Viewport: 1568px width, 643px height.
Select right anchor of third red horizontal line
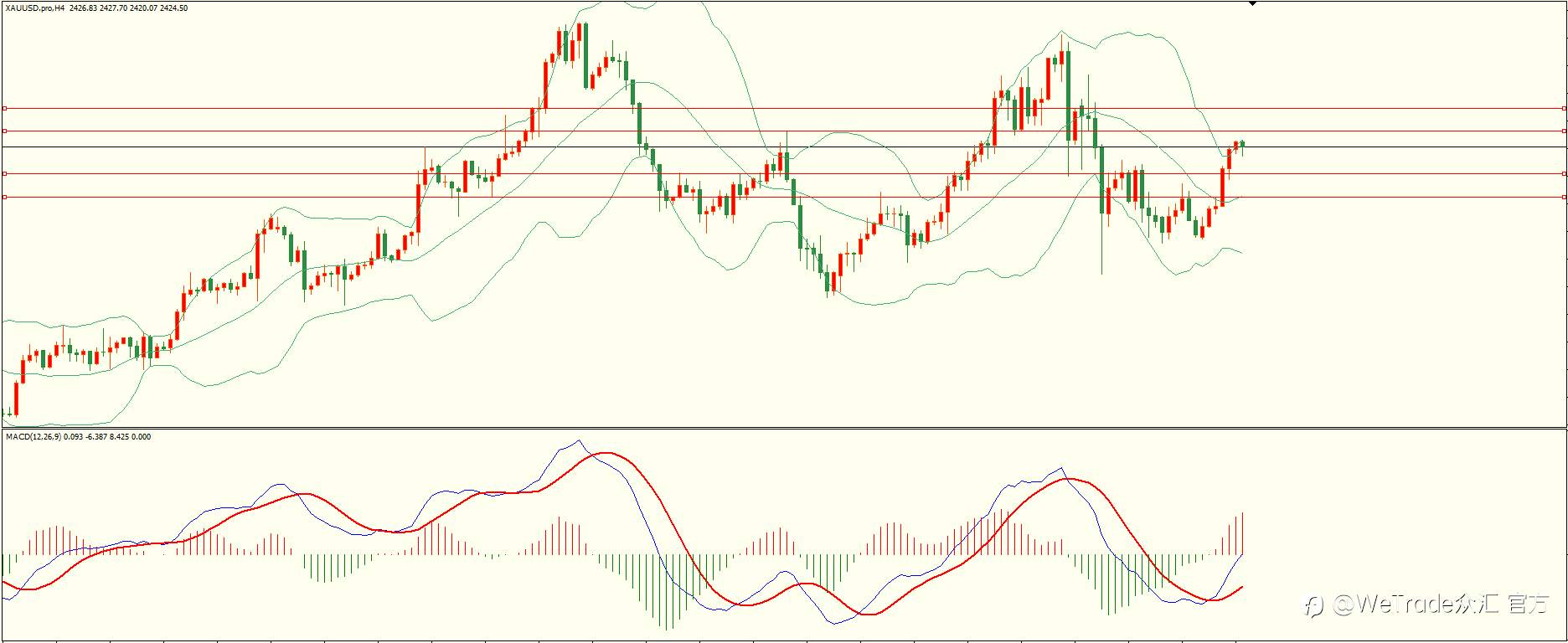click(x=1565, y=173)
